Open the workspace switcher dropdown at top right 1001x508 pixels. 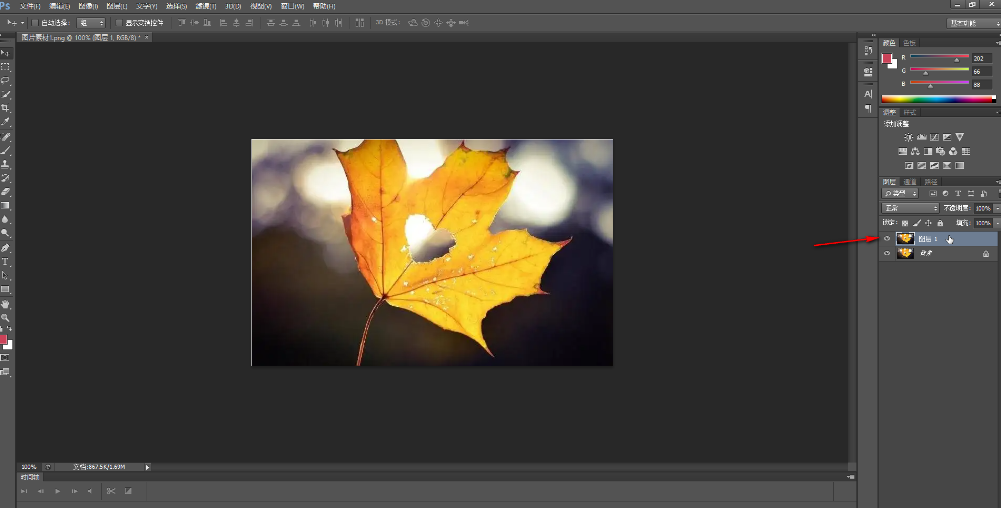click(970, 22)
